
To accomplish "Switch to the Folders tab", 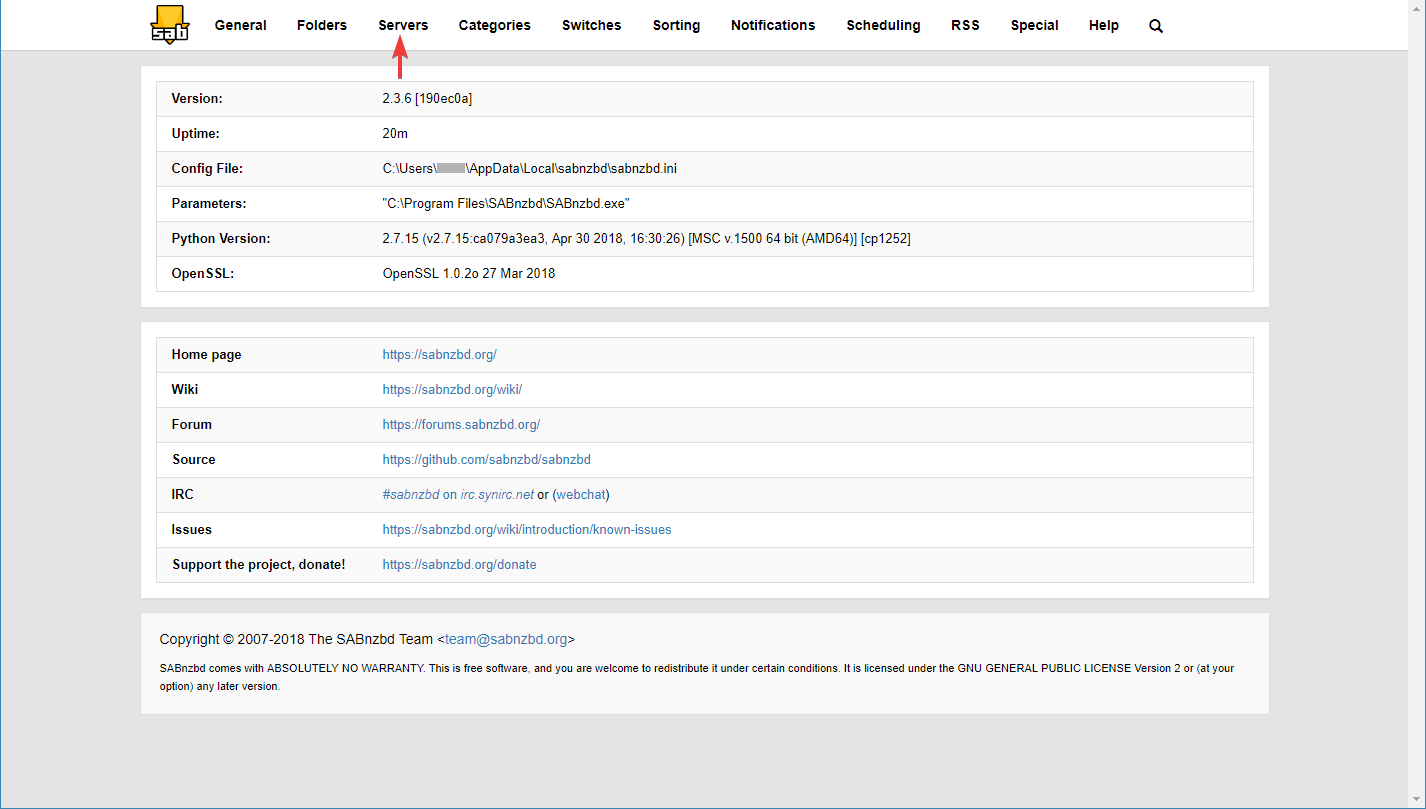I will (322, 25).
